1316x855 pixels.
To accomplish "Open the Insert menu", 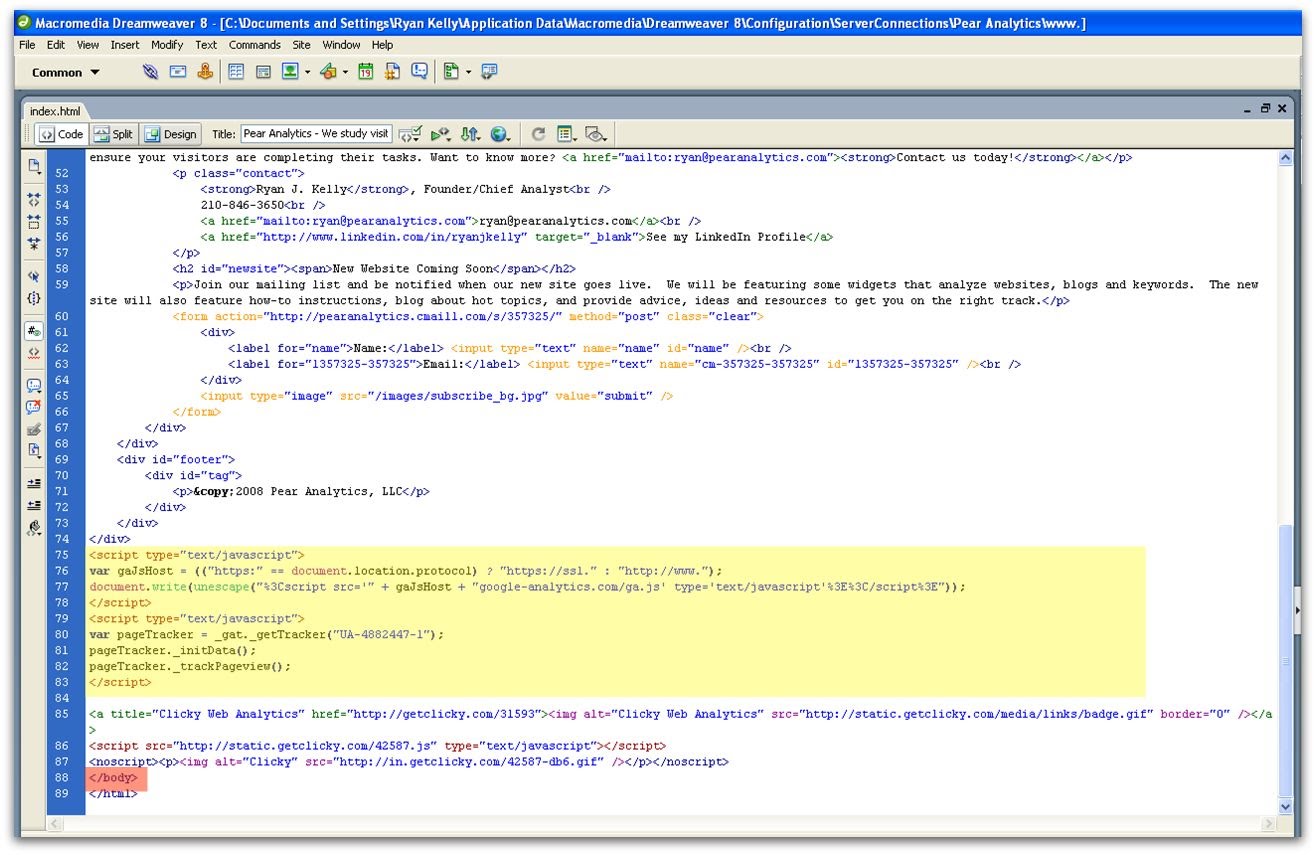I will point(125,45).
